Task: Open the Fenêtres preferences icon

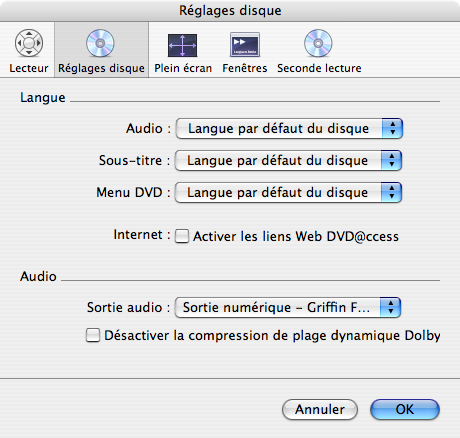Action: click(x=245, y=45)
